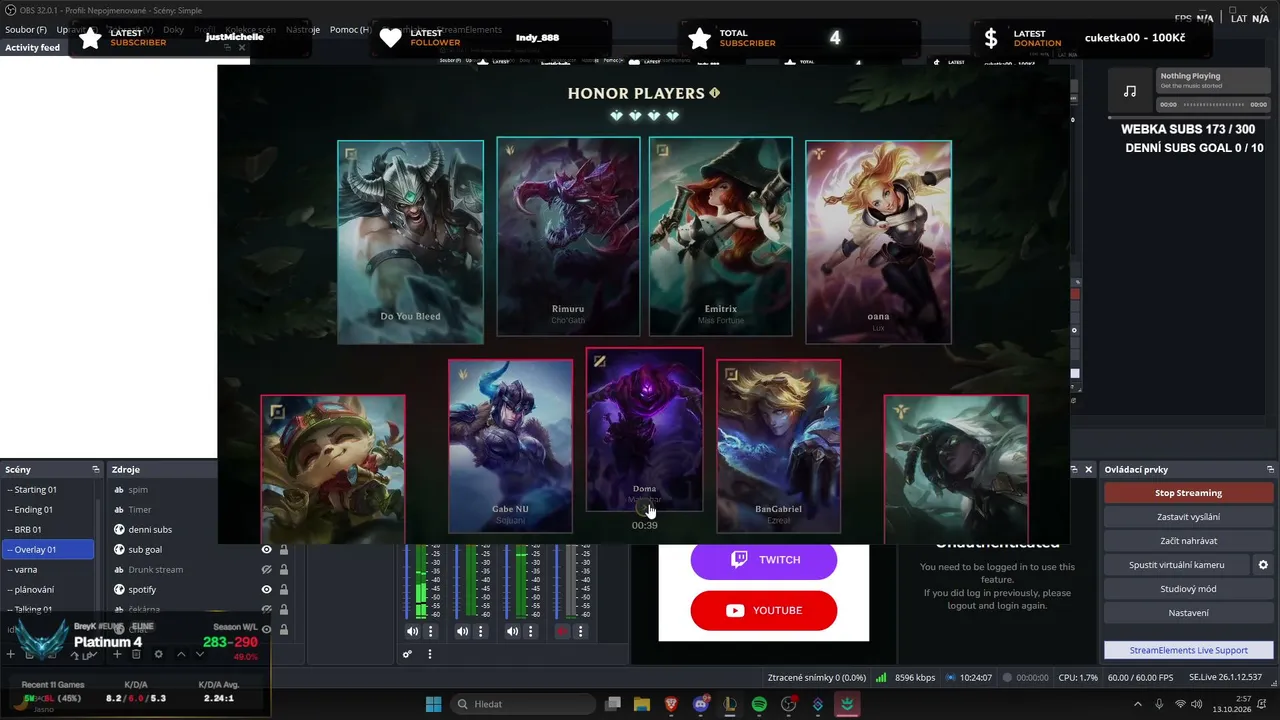
Task: Hide the spotify source
Action: click(x=267, y=589)
